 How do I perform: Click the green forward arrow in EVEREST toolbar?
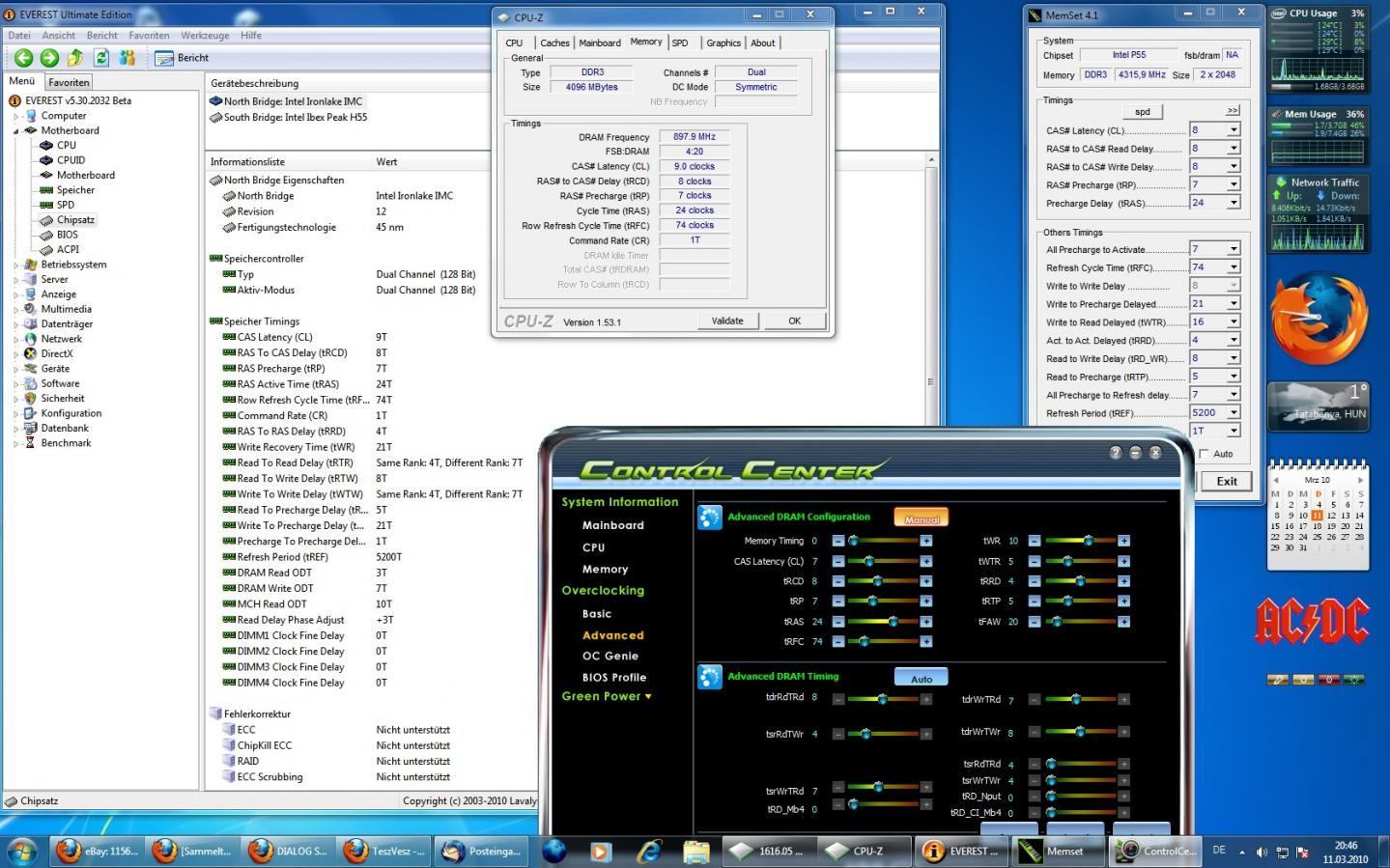[49, 58]
